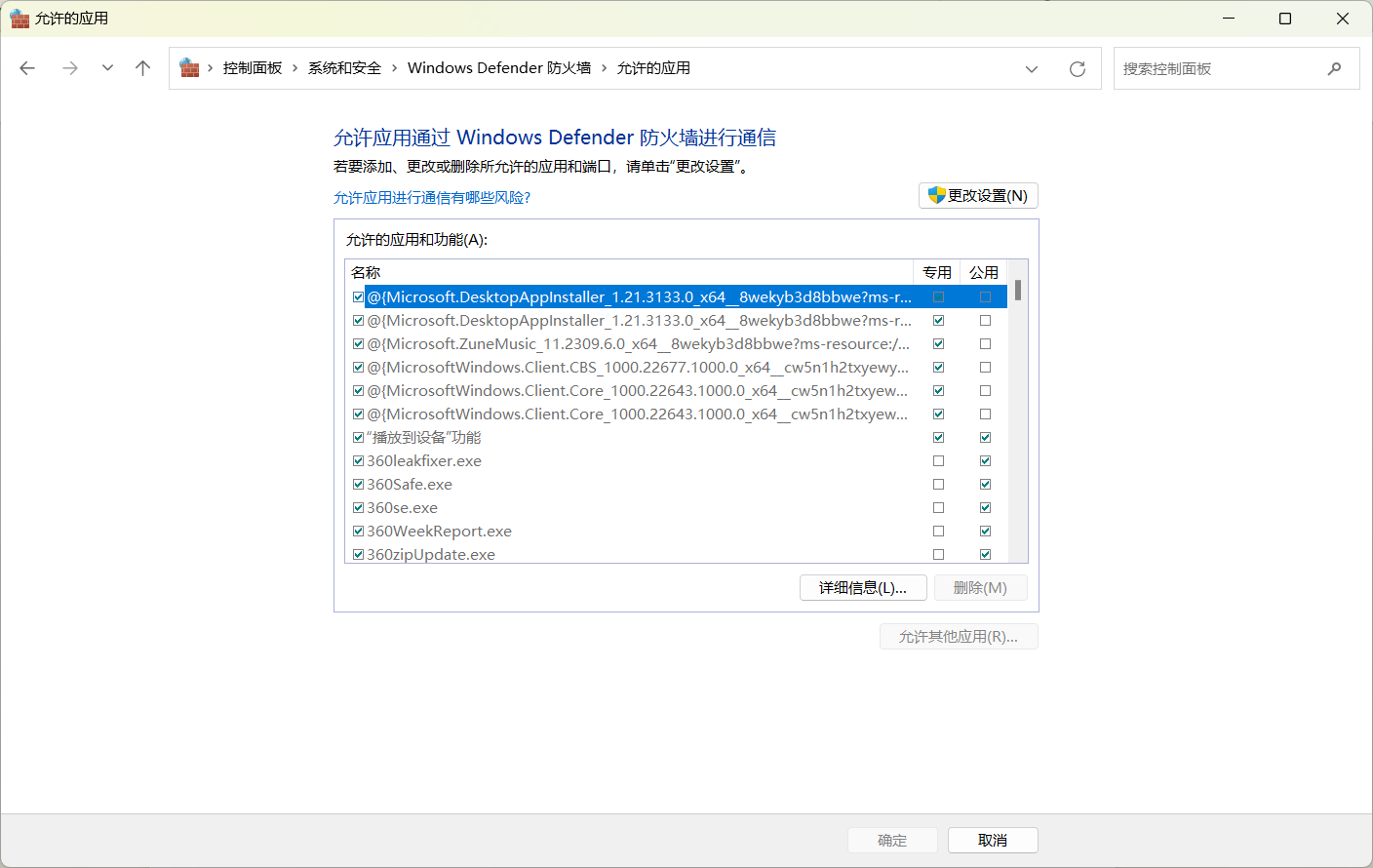Screen dimensions: 1373x868
Task: Open the 允许应用进行通信有哪些风险 link
Action: pos(432,197)
